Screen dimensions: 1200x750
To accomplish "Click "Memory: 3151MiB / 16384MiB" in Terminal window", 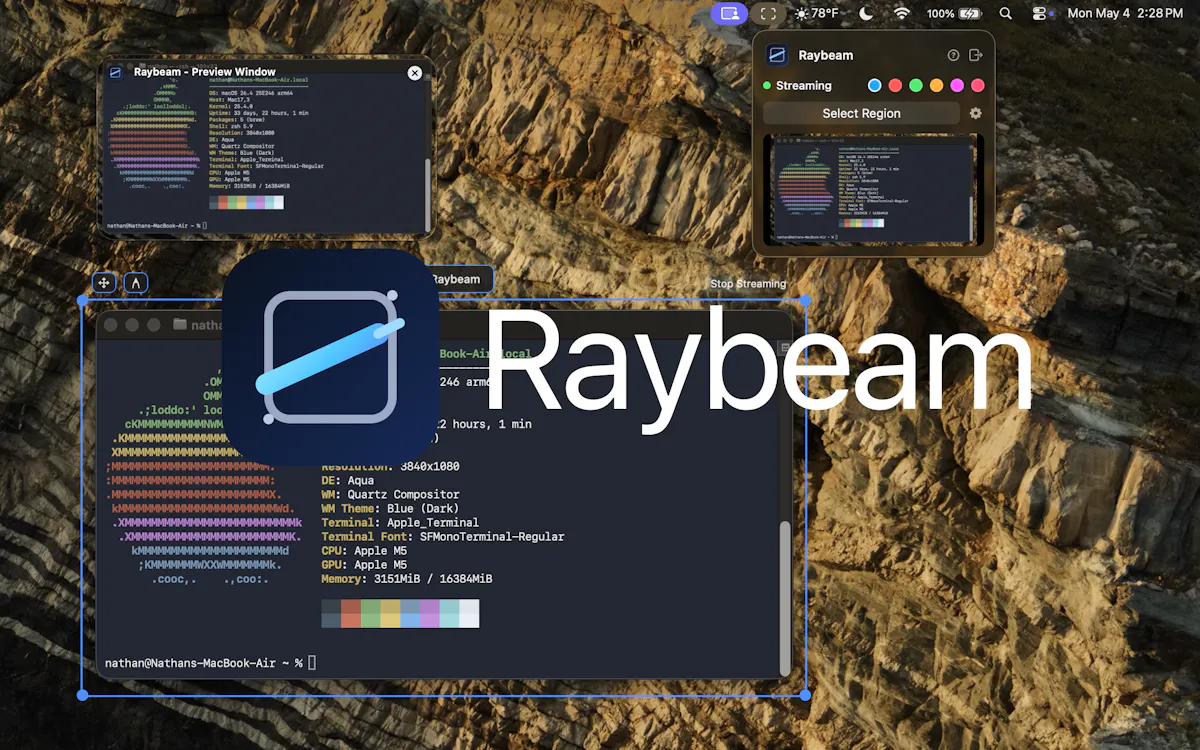I will (407, 579).
